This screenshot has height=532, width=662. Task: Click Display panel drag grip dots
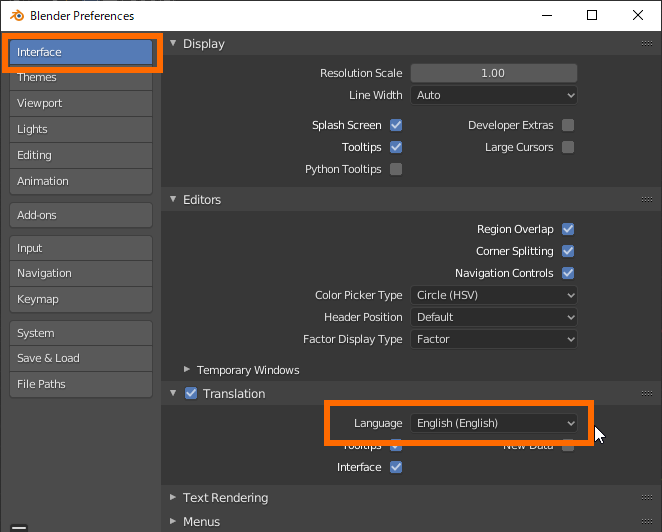(x=647, y=43)
